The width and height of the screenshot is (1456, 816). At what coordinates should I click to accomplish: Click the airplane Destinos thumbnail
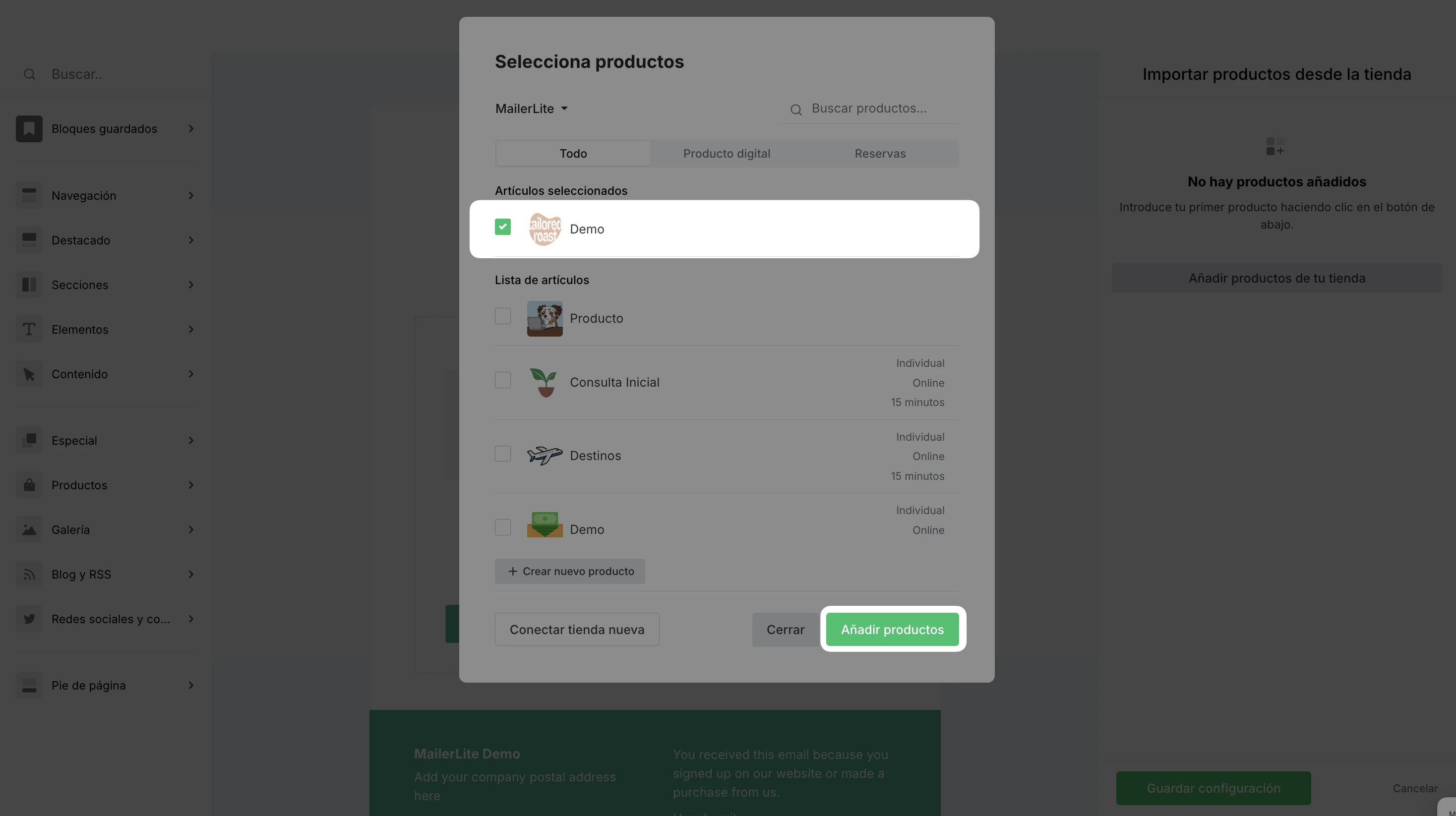545,456
